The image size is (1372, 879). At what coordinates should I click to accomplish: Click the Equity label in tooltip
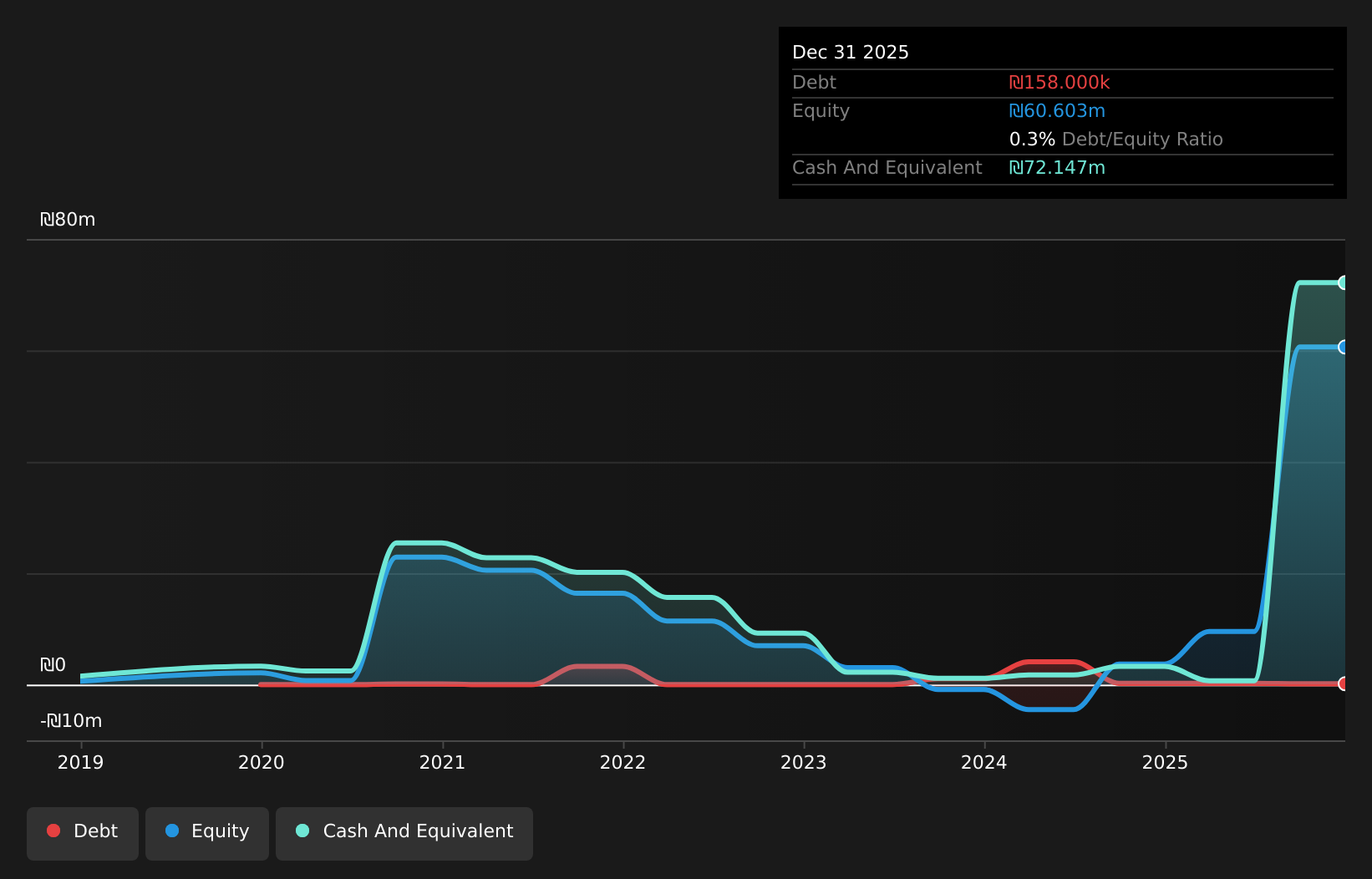[821, 110]
